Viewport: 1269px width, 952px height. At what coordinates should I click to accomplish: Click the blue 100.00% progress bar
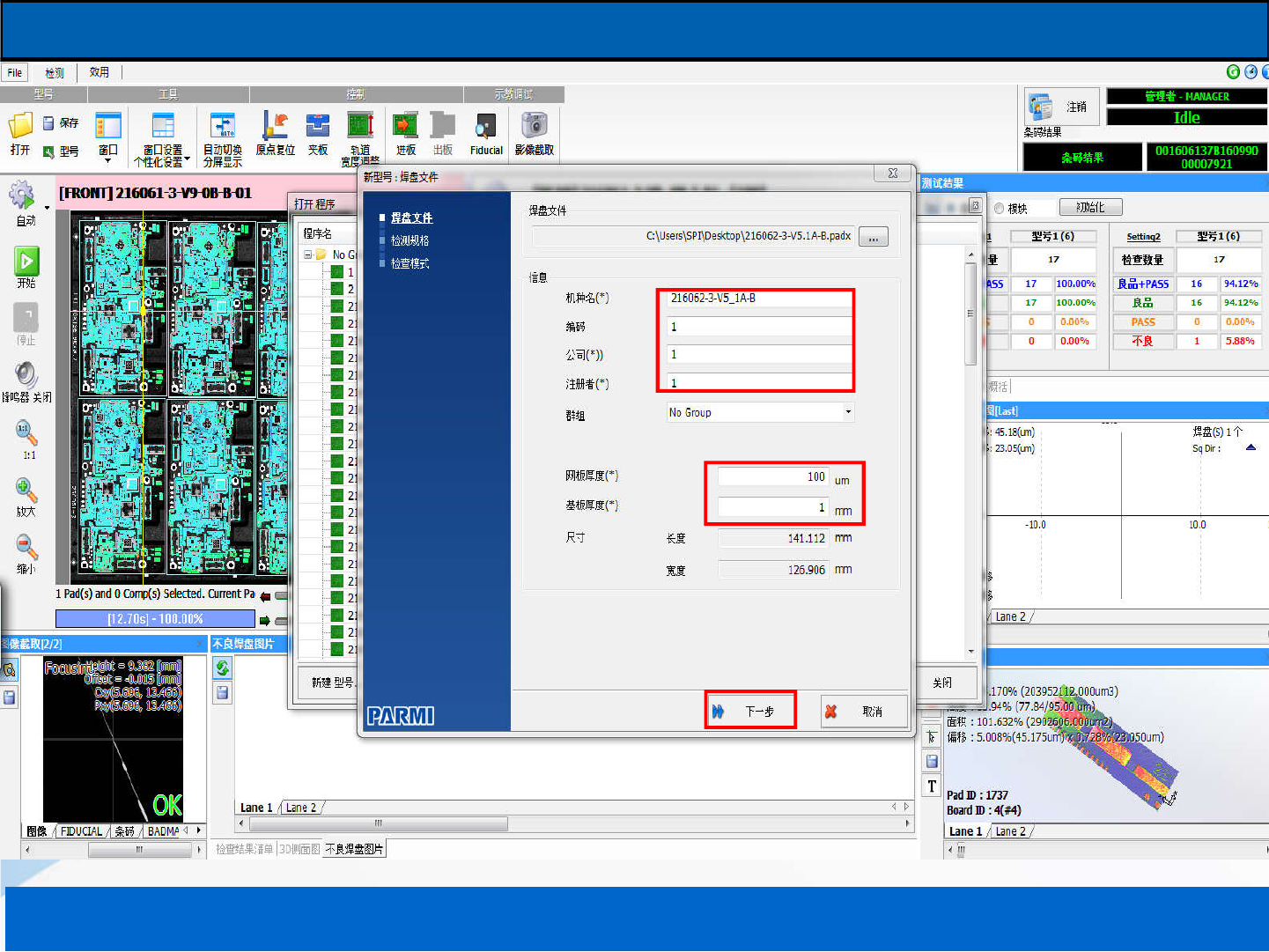tap(155, 619)
